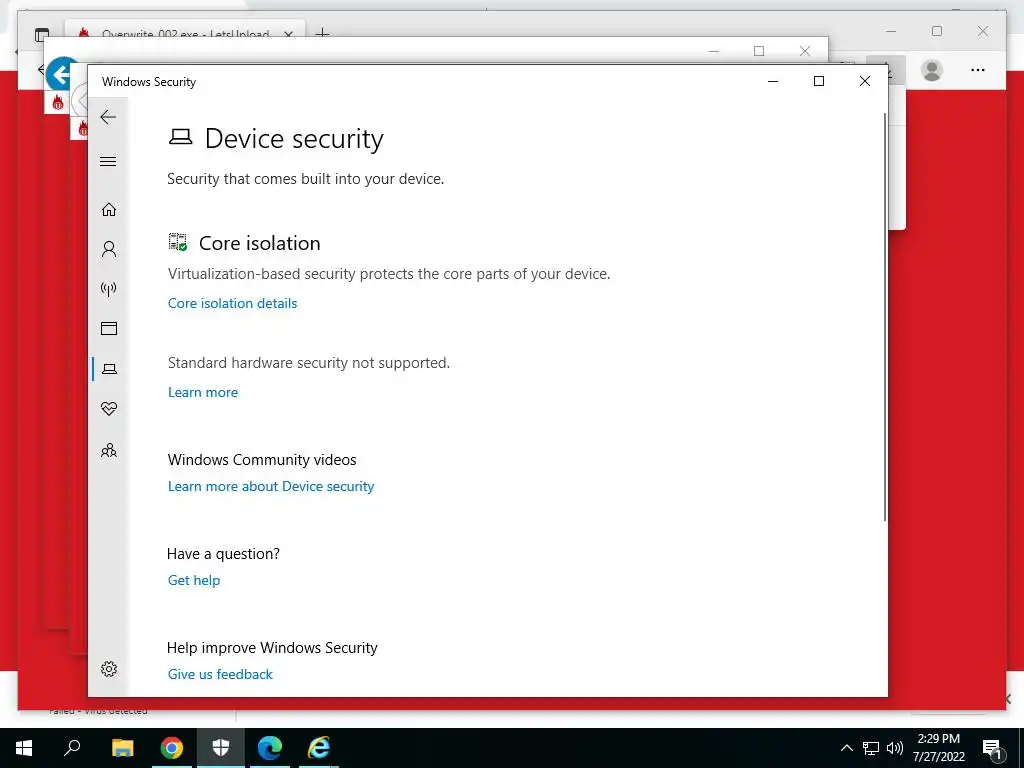Maximize the middle background window

759,51
